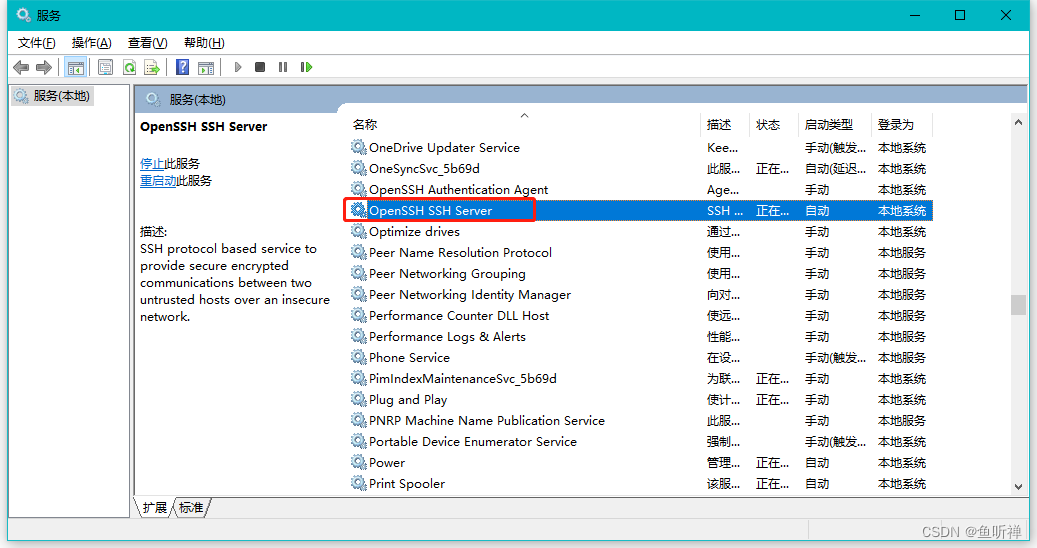Sort by the 状态 column header
The width and height of the screenshot is (1037, 548).
pyautogui.click(x=768, y=124)
